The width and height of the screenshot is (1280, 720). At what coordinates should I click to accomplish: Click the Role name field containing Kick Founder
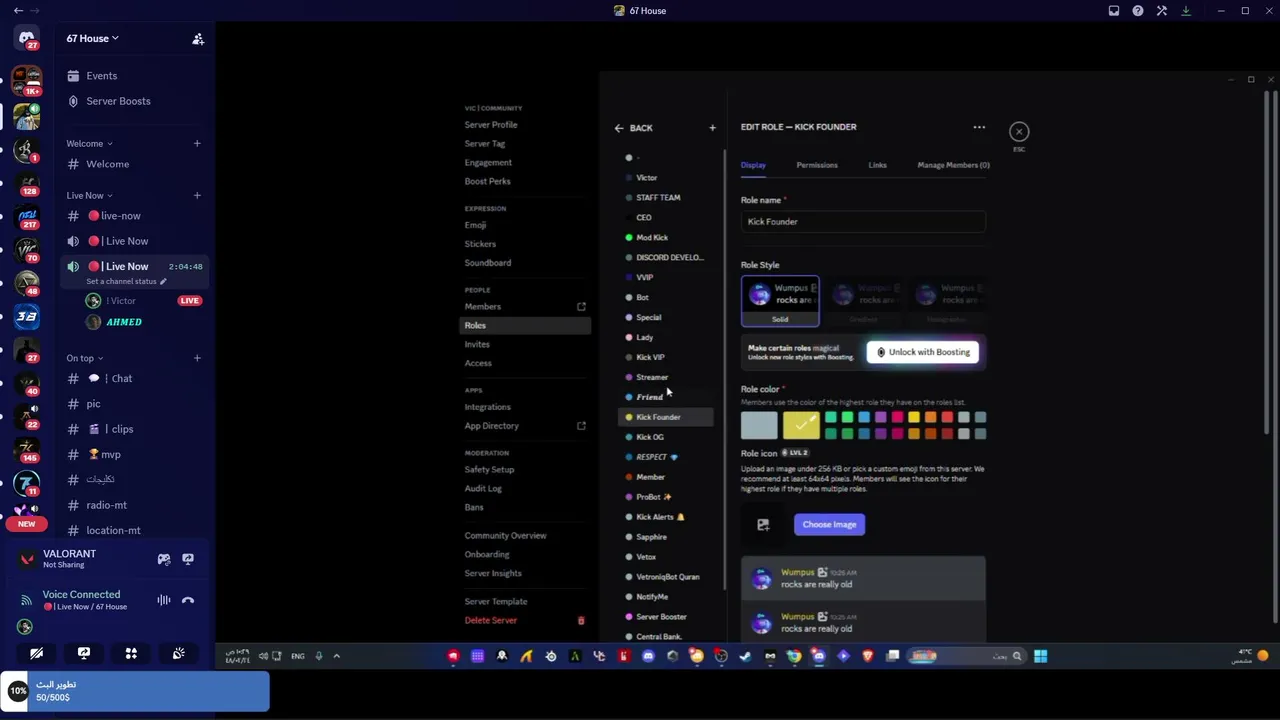tap(863, 222)
